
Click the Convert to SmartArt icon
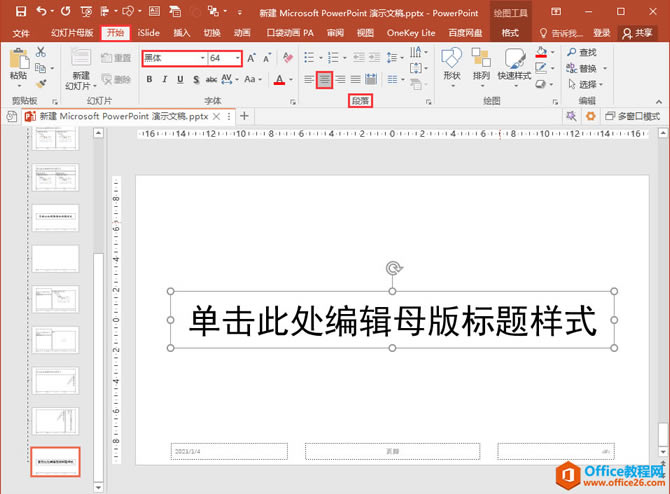click(416, 84)
